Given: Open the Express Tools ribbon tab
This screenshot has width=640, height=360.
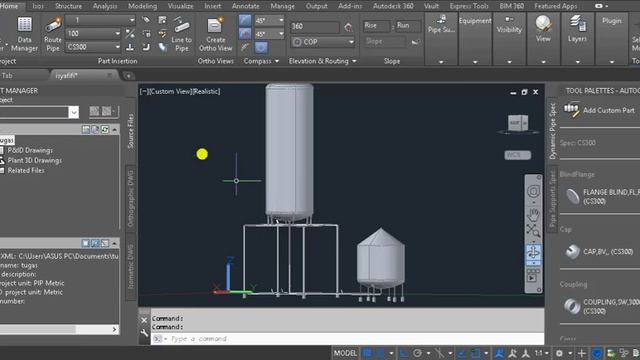Looking at the screenshot, I should 469,6.
